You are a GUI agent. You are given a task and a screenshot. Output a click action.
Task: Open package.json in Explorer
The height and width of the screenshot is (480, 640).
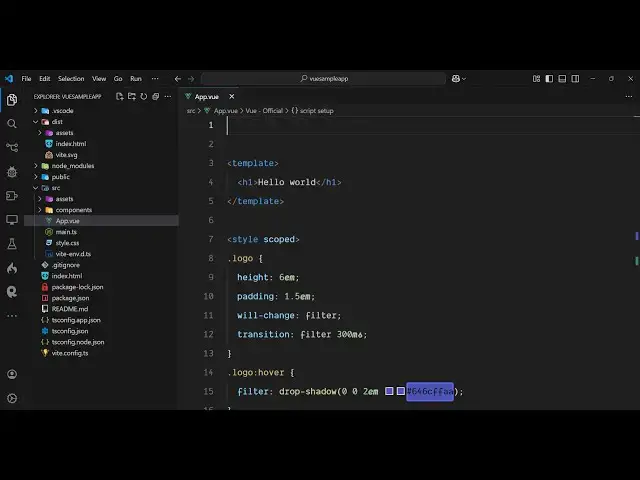coord(70,298)
